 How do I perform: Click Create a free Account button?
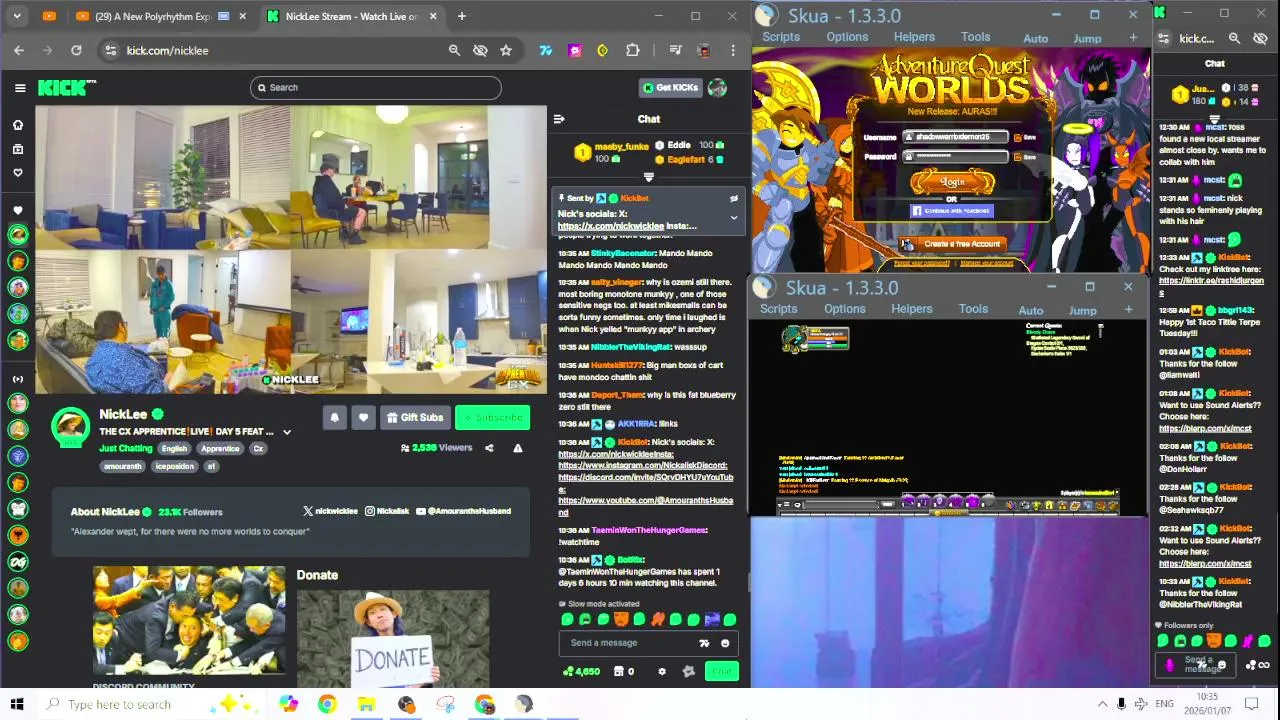(x=952, y=244)
